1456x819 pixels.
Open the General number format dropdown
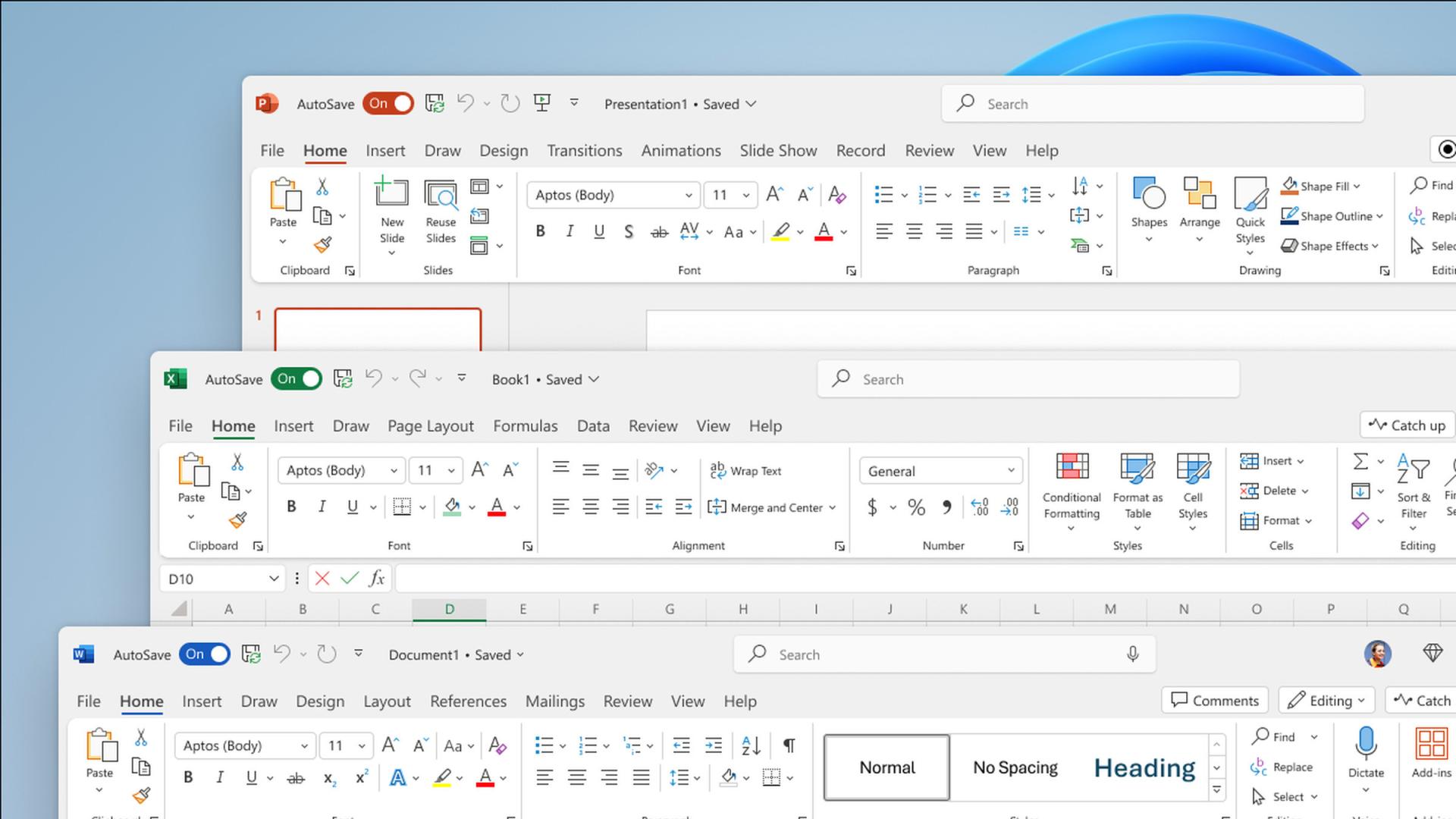pos(940,470)
